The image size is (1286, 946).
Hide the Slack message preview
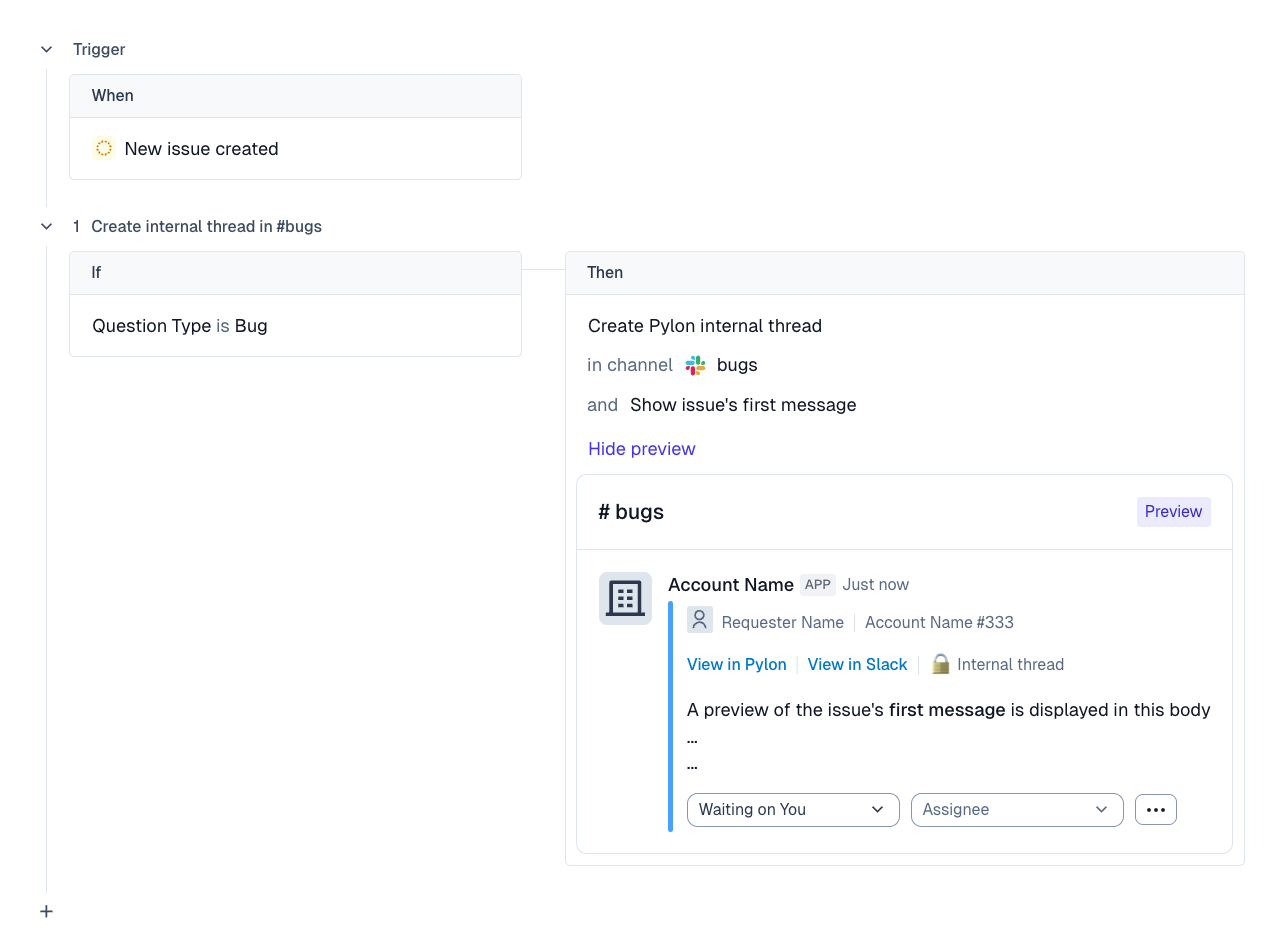(x=641, y=449)
